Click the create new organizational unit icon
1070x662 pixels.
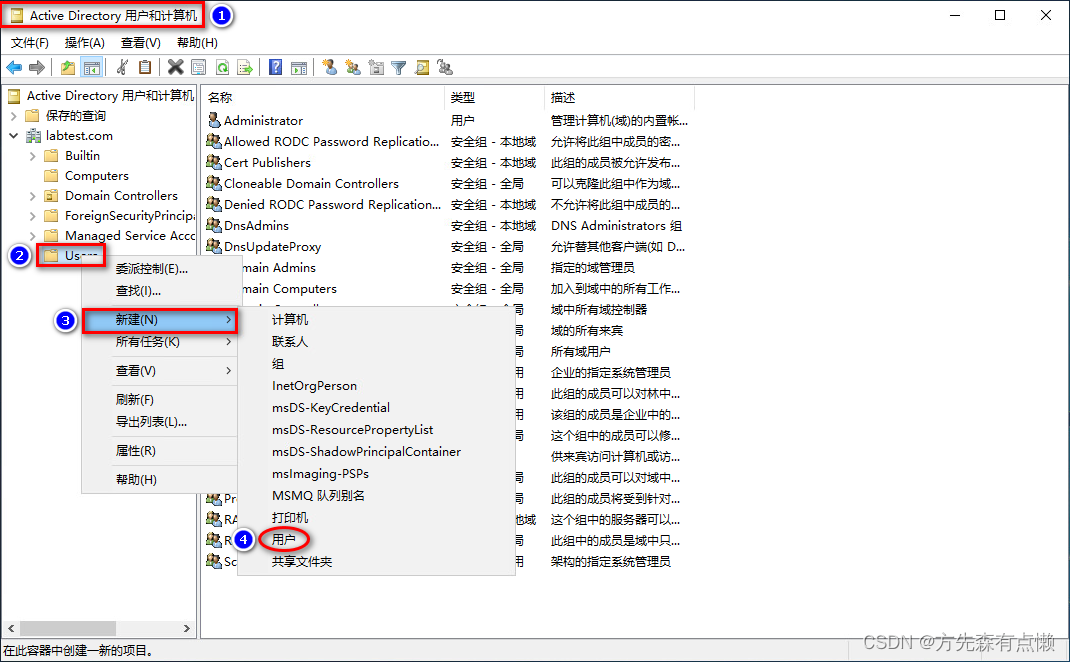[x=376, y=67]
